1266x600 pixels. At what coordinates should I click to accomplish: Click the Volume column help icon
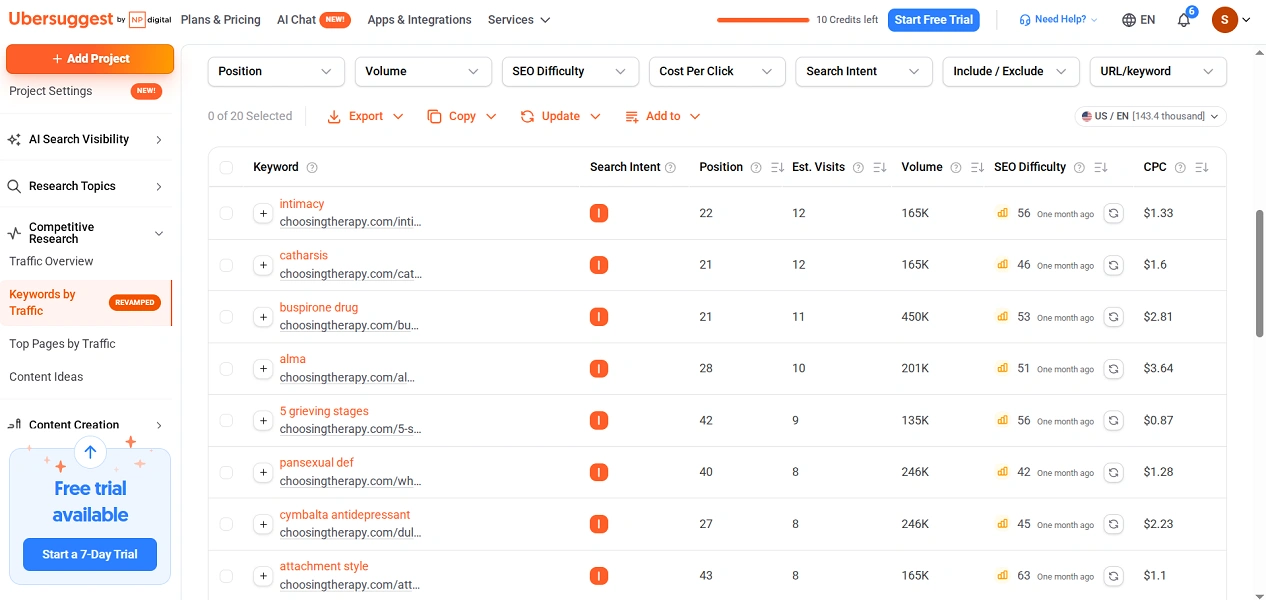(956, 168)
